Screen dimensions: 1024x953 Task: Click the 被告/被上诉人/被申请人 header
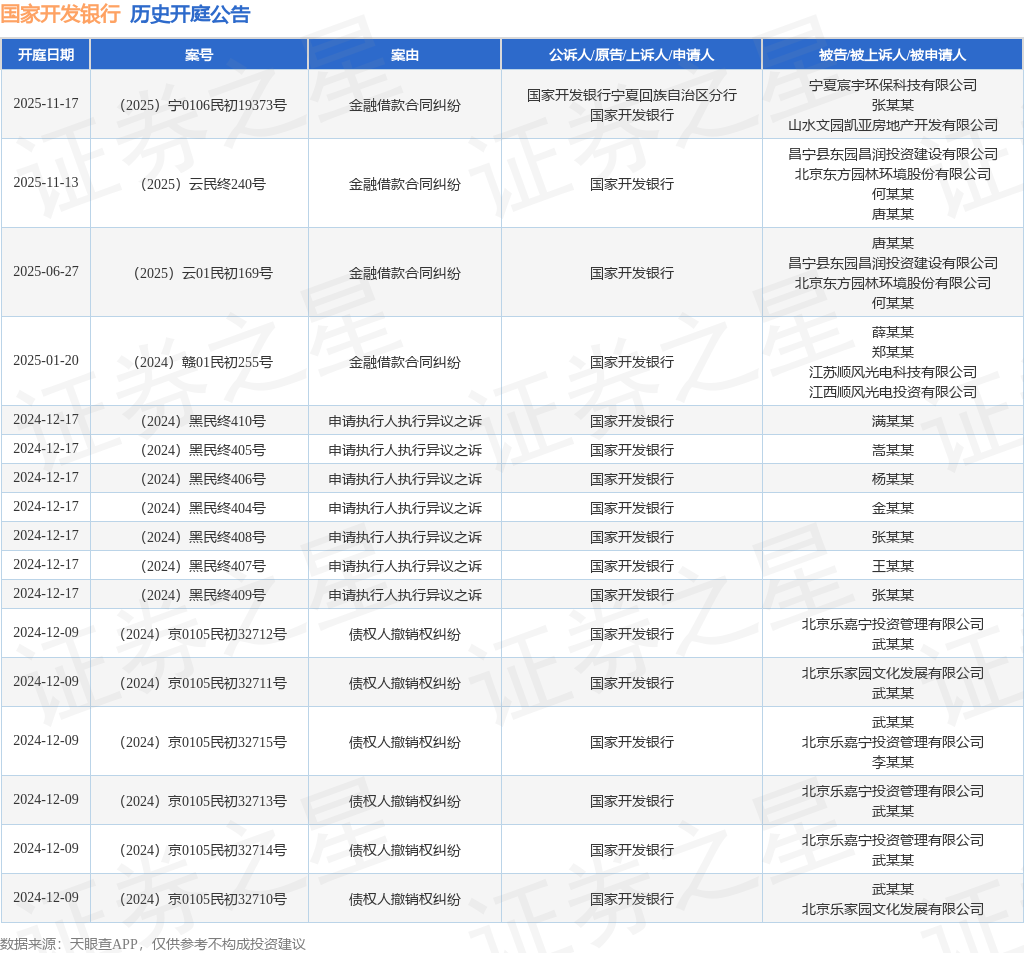tap(892, 55)
